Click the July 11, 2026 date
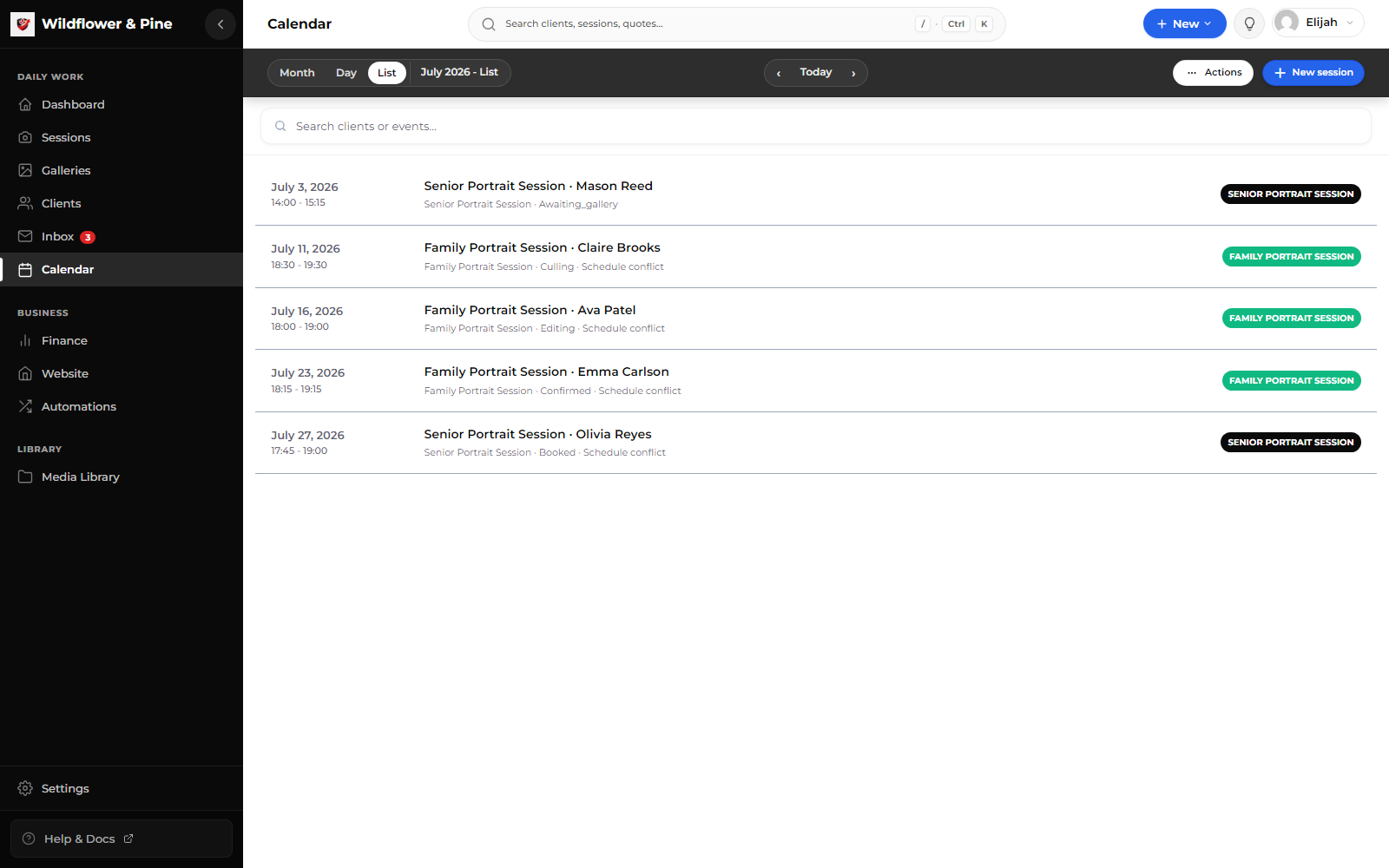This screenshot has width=1389, height=868. (x=306, y=248)
